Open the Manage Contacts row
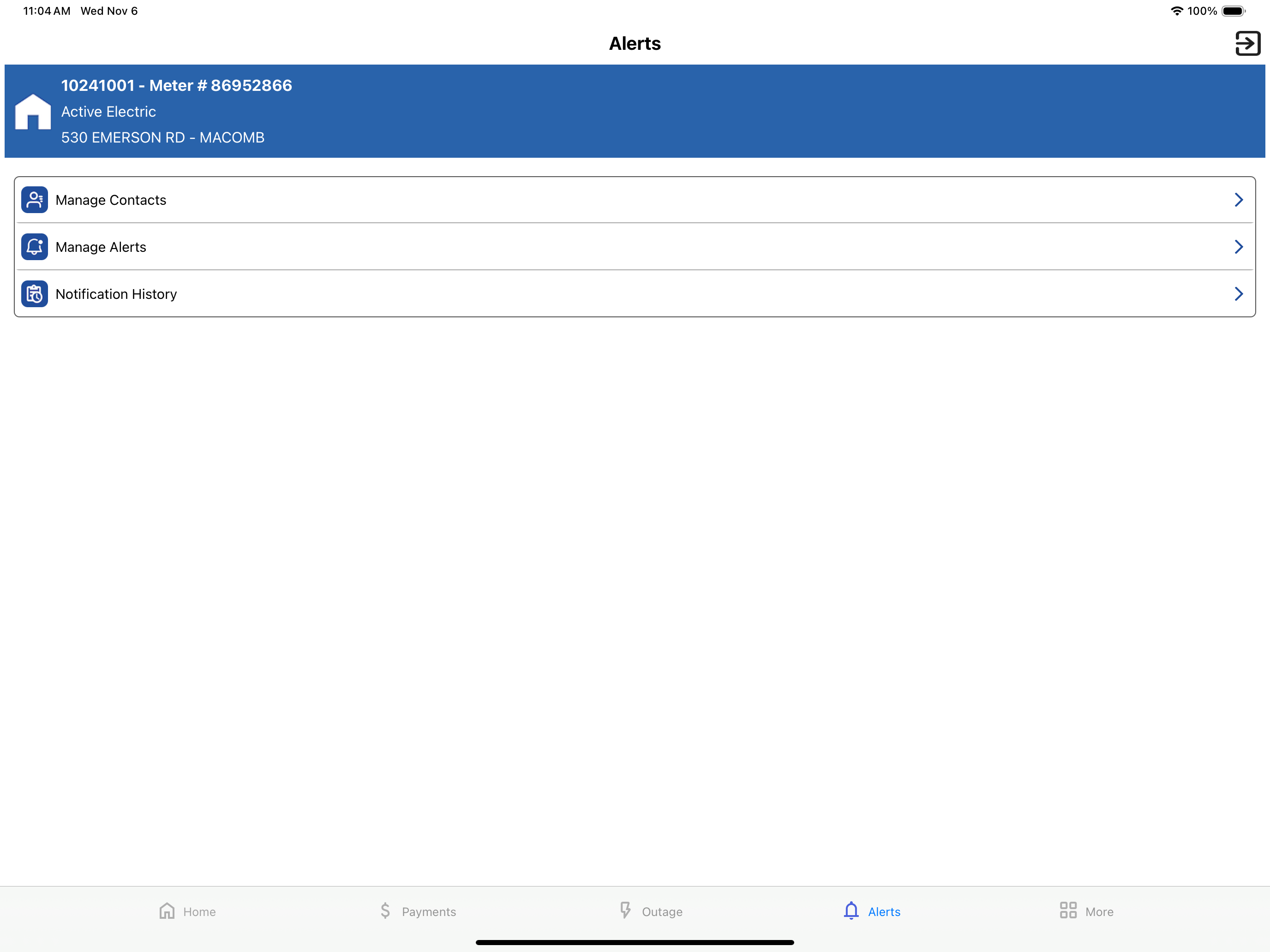Screen dimensions: 1270x952 (x=635, y=200)
